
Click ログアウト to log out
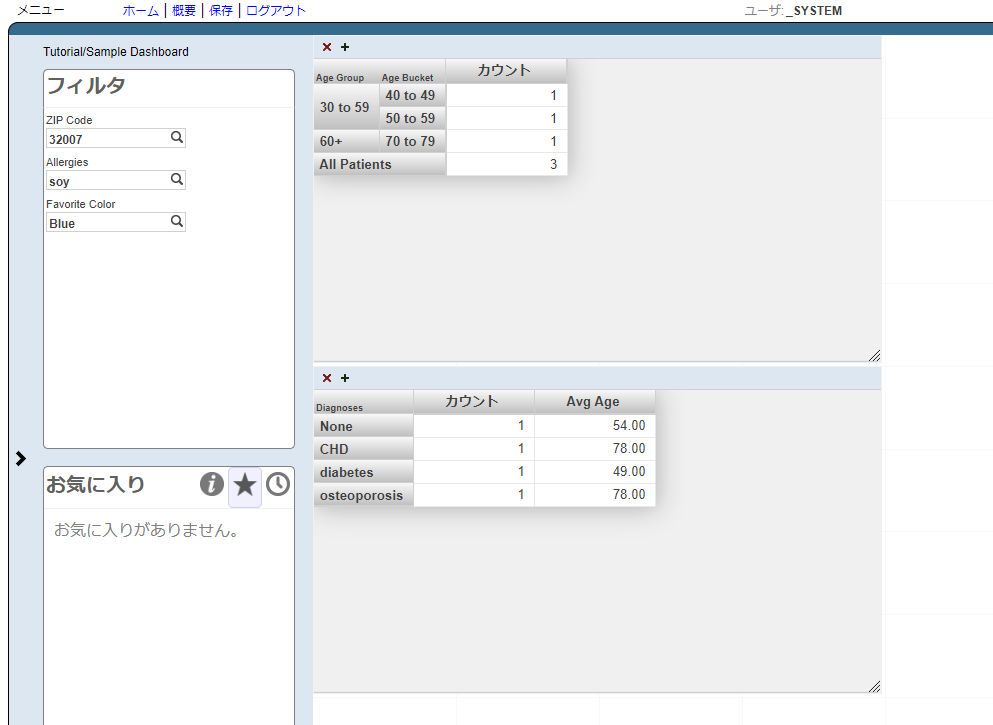tap(276, 11)
